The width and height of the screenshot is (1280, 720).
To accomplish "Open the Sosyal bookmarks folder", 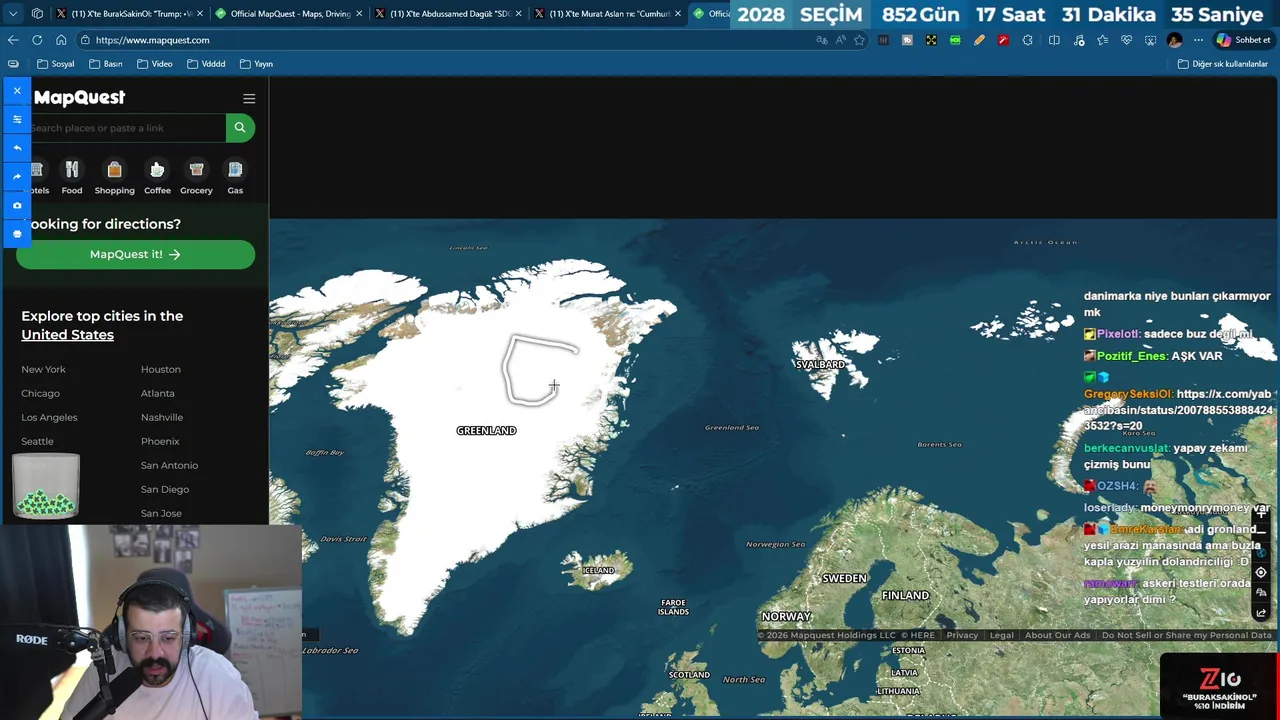I will (56, 64).
